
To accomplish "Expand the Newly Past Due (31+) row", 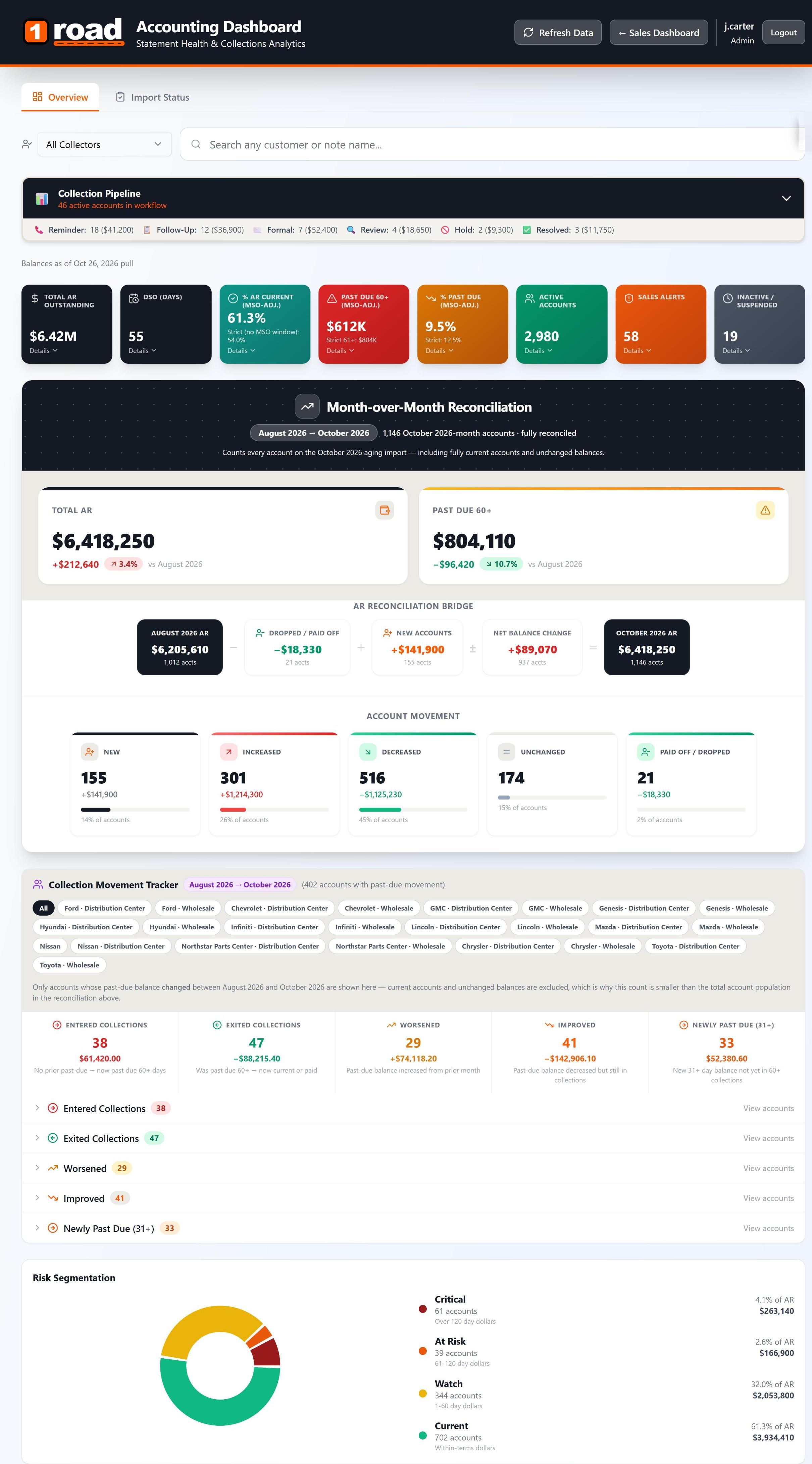I will 413,1228.
